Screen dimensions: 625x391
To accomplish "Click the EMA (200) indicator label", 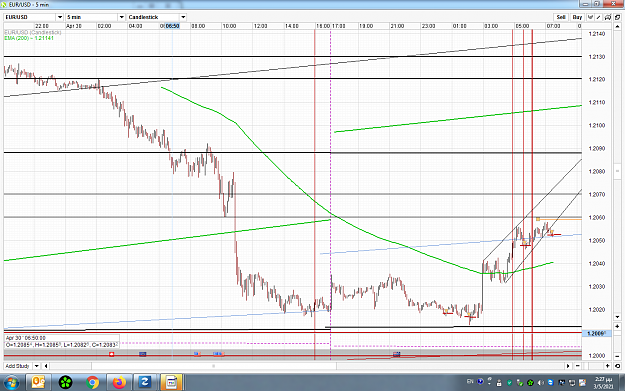I will click(x=29, y=38).
